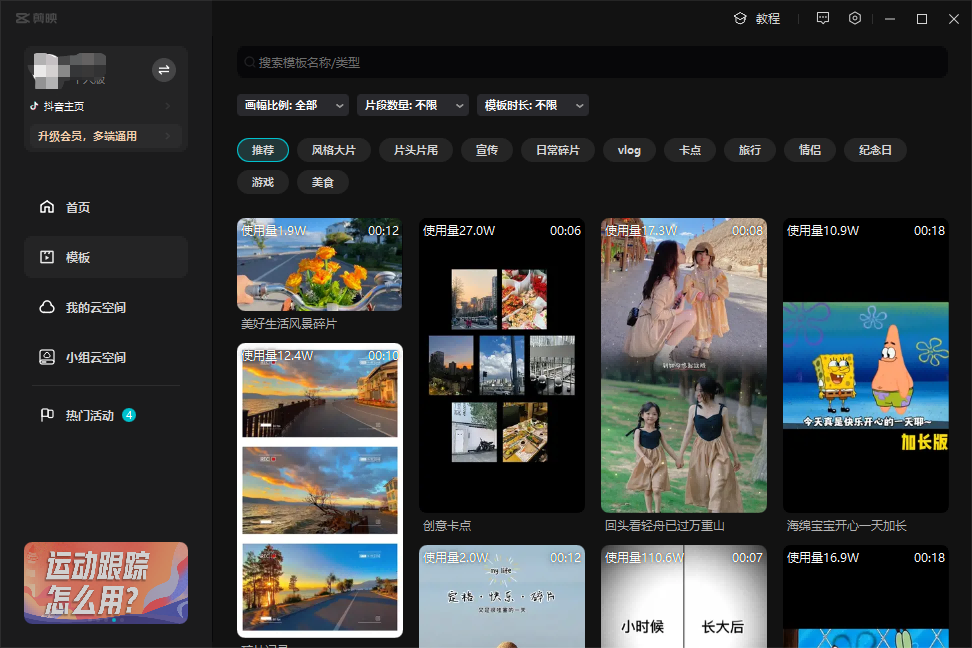Select the 游戏 category tab
Viewport: 972px width, 648px height.
pyautogui.click(x=263, y=182)
